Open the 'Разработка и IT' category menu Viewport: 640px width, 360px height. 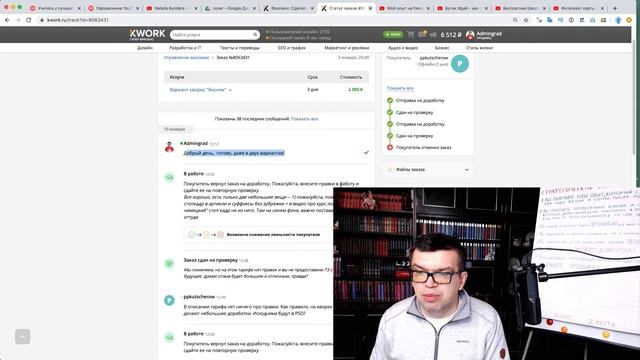[x=185, y=48]
